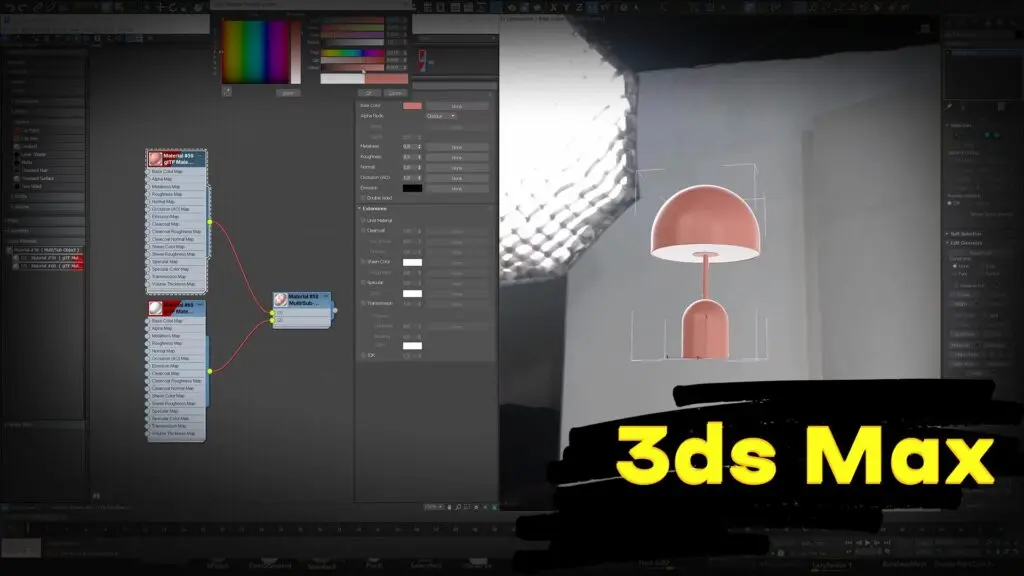1024x576 pixels.
Task: Open the black Emission color swatch
Action: coord(412,188)
